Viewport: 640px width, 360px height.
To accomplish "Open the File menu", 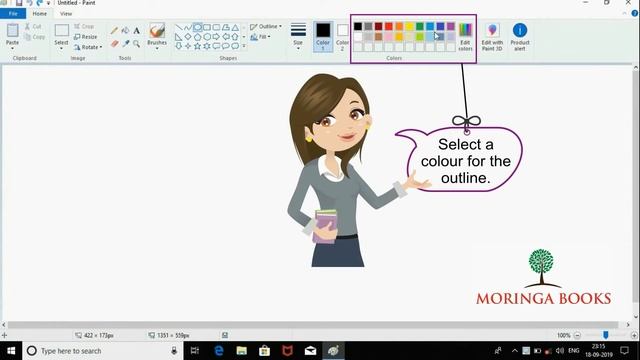I will (13, 13).
